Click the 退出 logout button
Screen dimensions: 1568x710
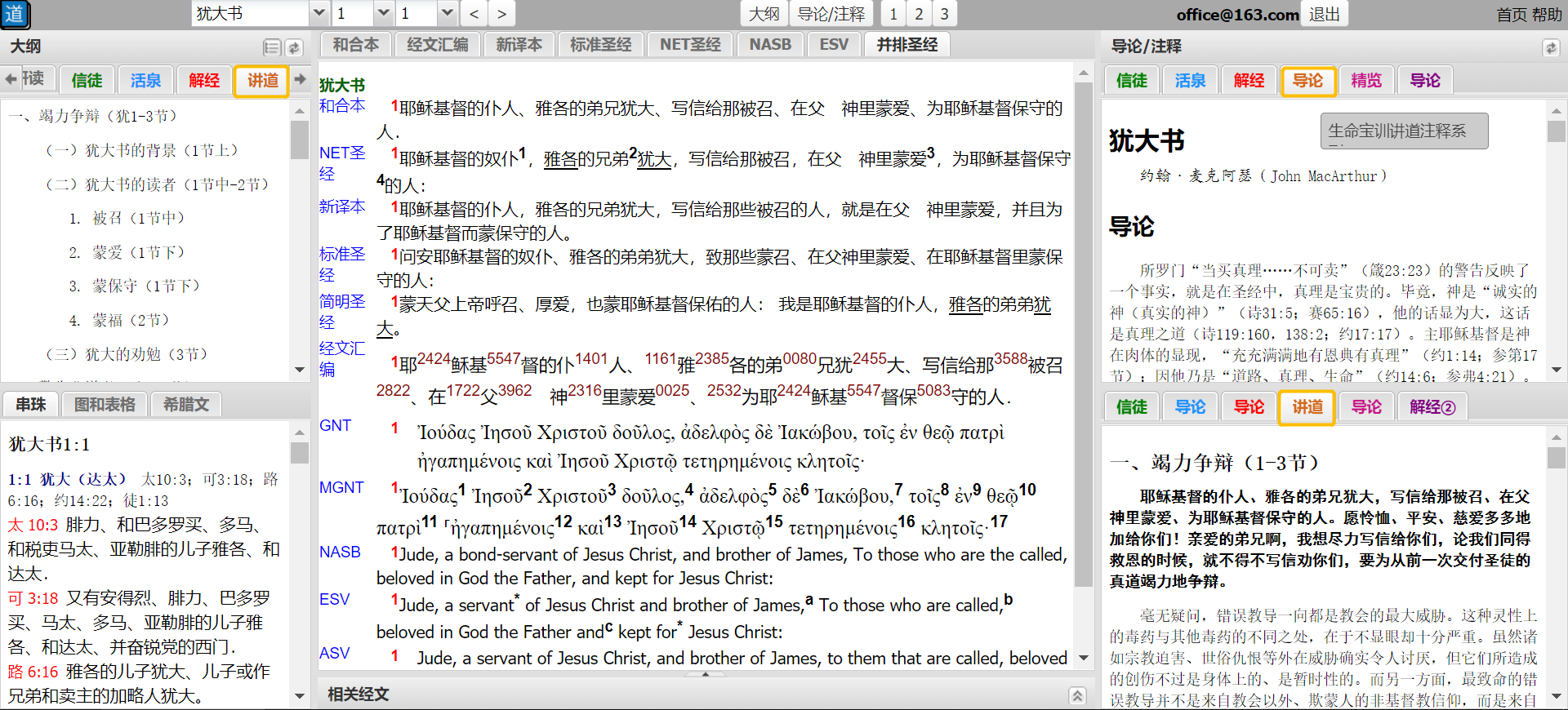coord(1324,14)
